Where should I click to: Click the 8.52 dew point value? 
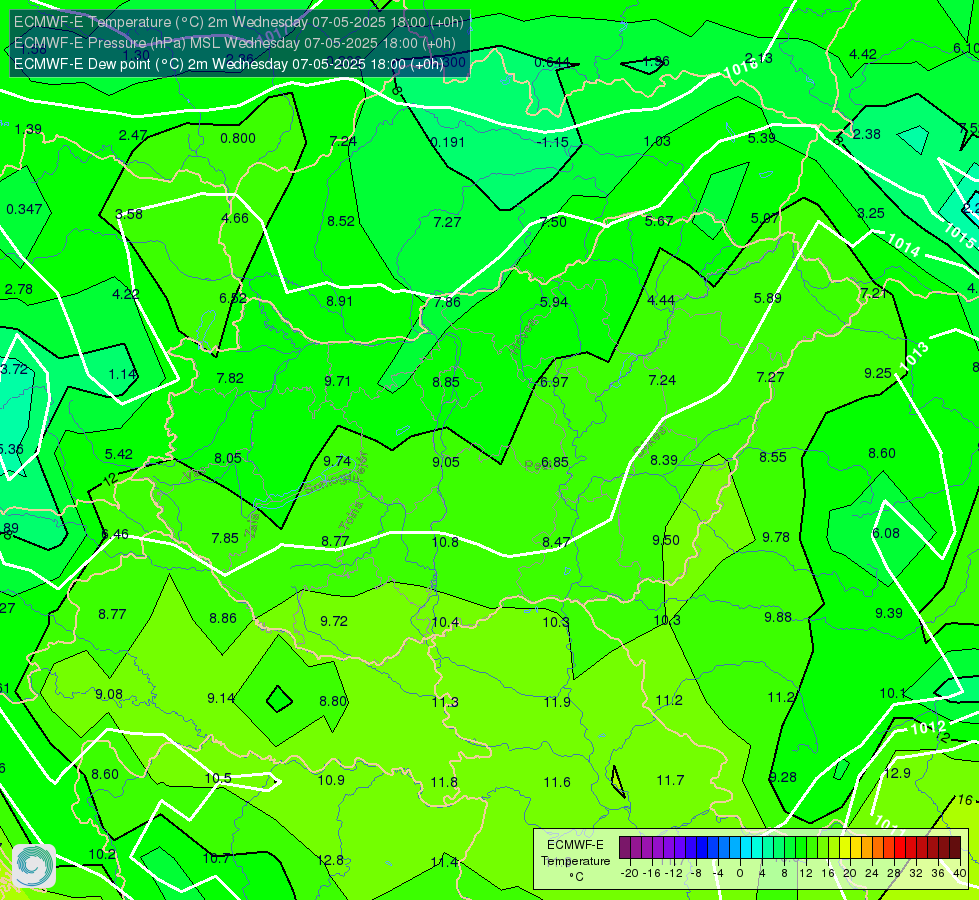pos(341,221)
